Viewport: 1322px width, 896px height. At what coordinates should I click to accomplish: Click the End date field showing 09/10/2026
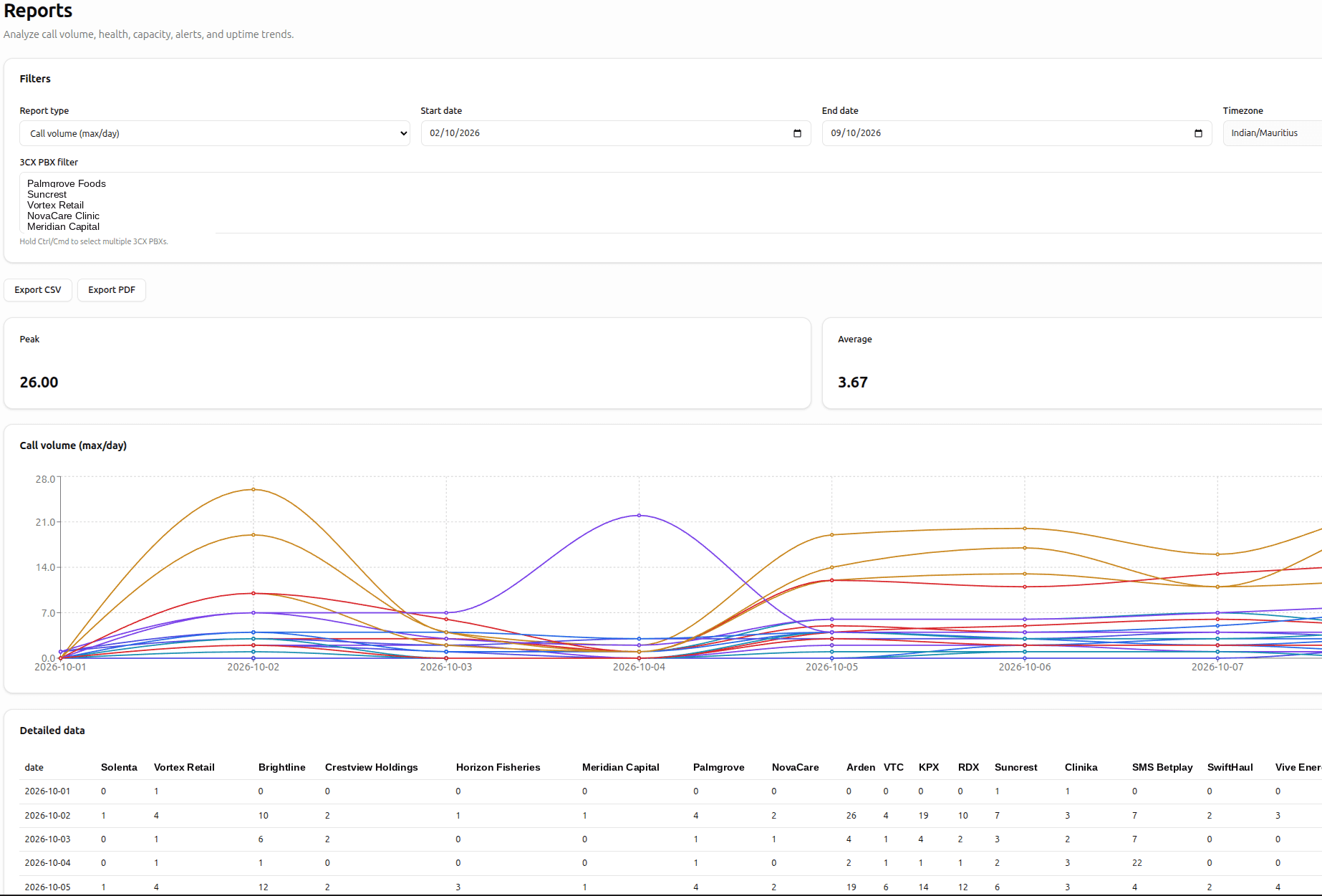pos(1017,133)
